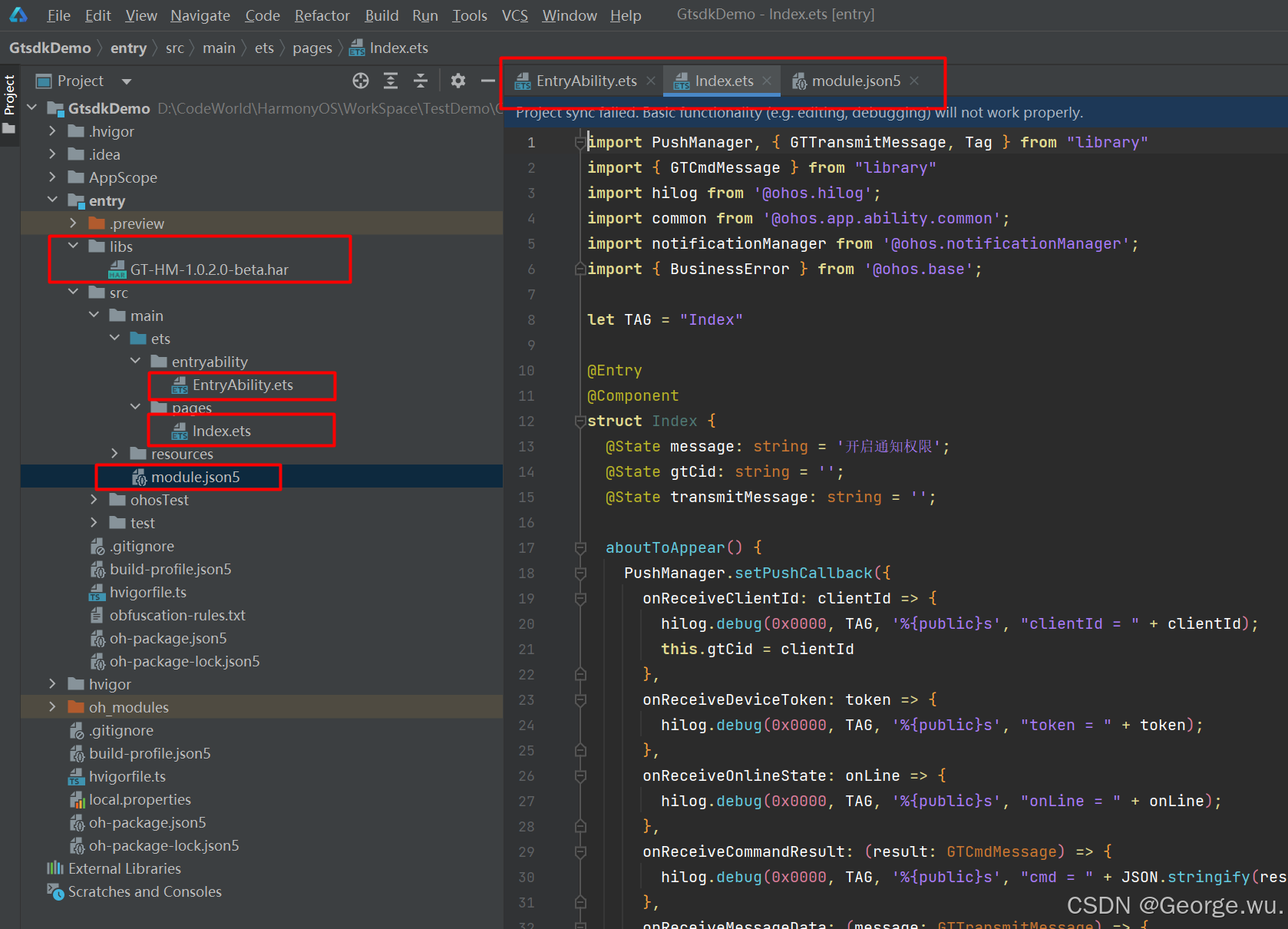Select the module.json5 file in tree
Image resolution: width=1288 pixels, height=929 pixels.
pyautogui.click(x=195, y=477)
